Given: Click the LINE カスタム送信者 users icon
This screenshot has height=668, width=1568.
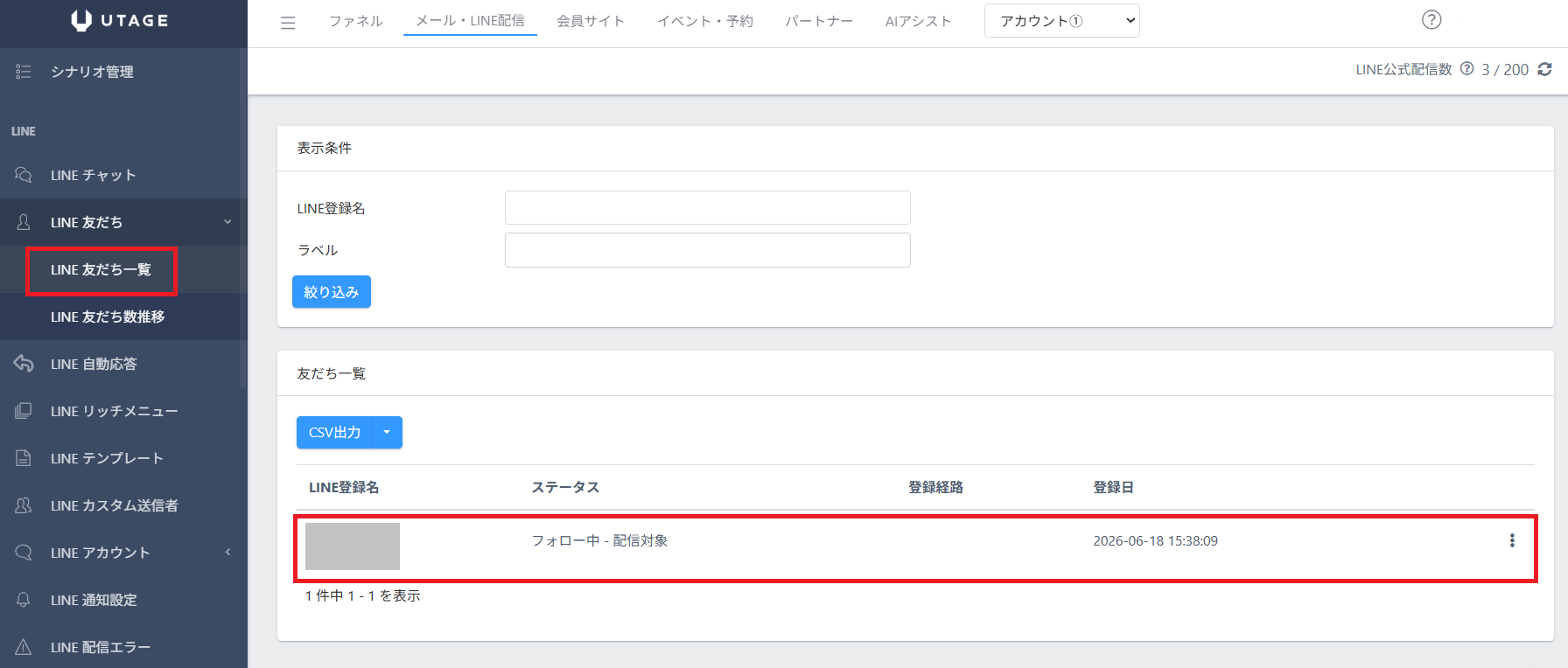Looking at the screenshot, I should [x=24, y=505].
